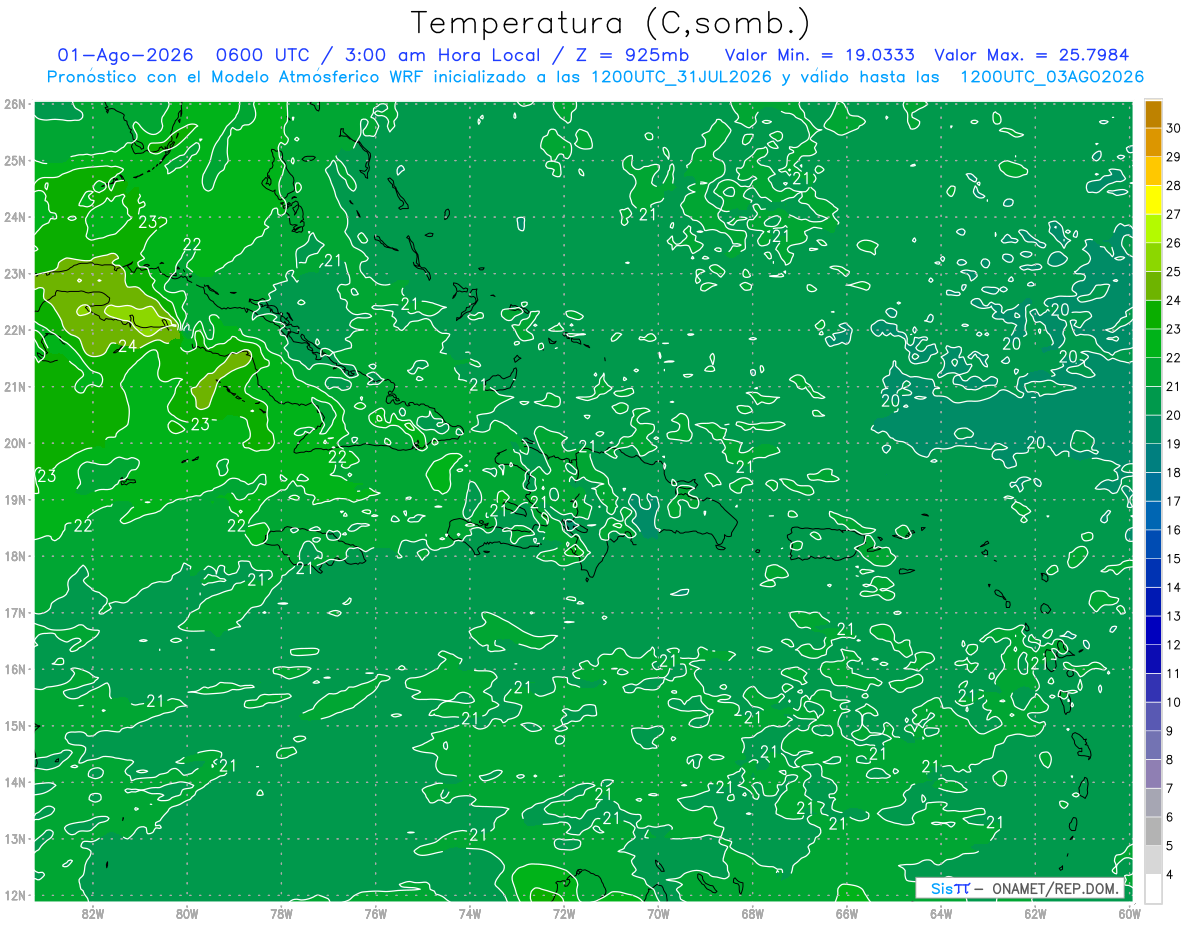Click the lime color bar segment between 25 and 26
The width and height of the screenshot is (1200, 927).
(1153, 258)
